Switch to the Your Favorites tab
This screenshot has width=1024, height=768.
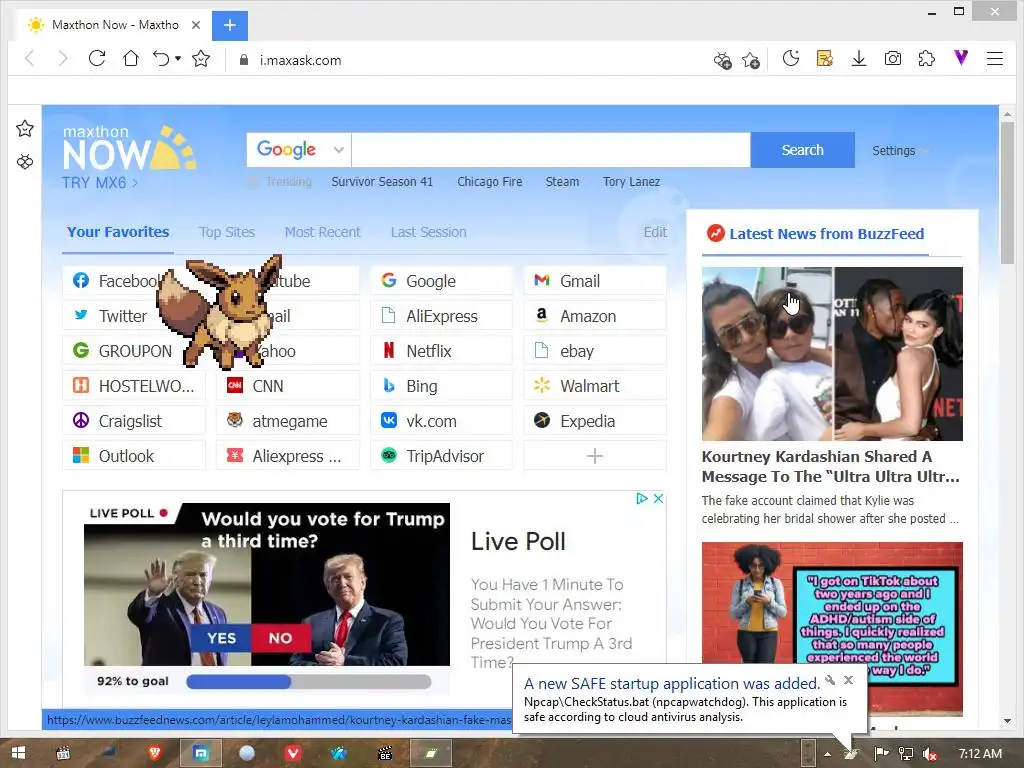click(118, 232)
